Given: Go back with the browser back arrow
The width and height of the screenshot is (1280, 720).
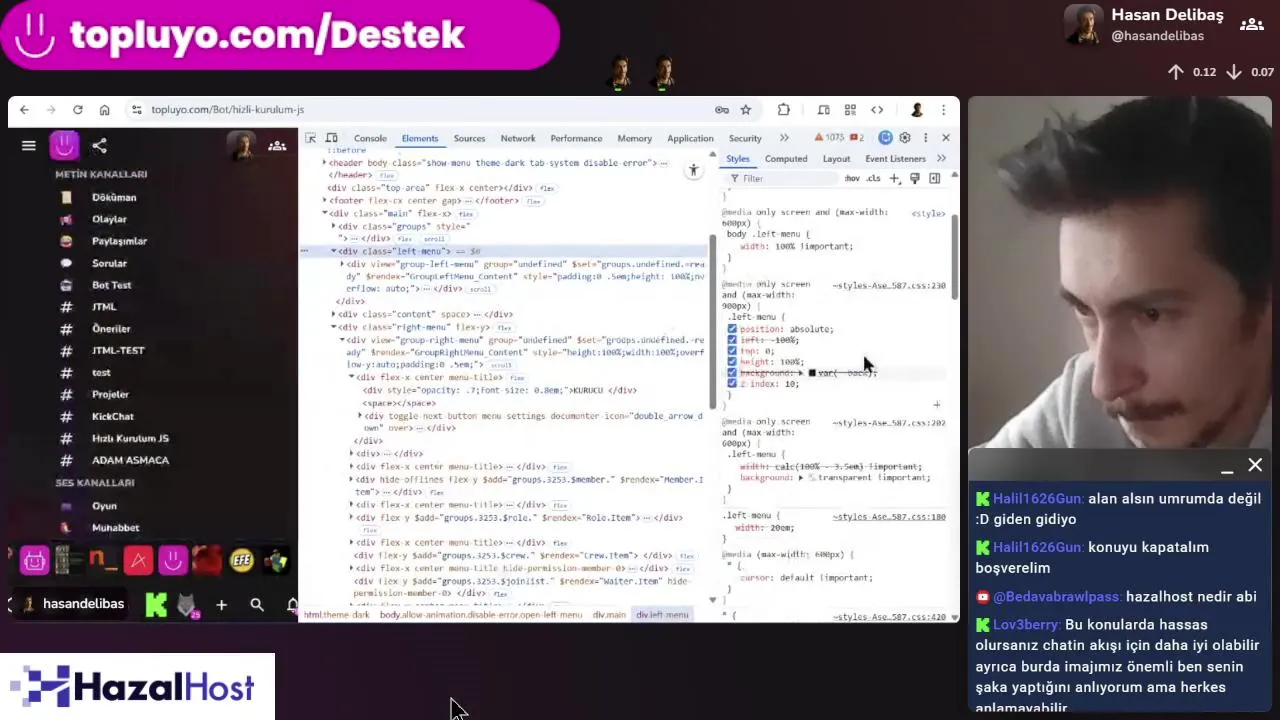Looking at the screenshot, I should coord(24,110).
